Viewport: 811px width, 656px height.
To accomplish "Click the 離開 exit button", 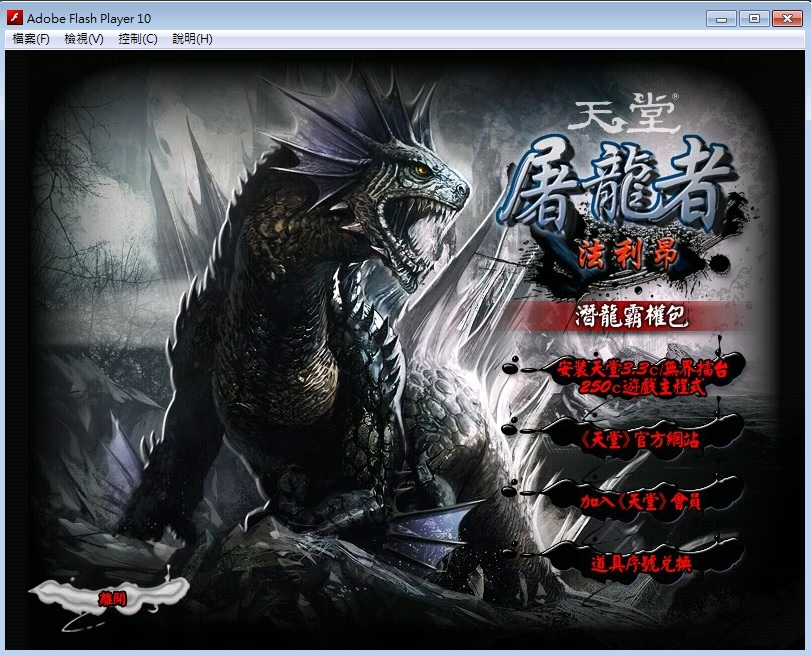I will tap(112, 599).
